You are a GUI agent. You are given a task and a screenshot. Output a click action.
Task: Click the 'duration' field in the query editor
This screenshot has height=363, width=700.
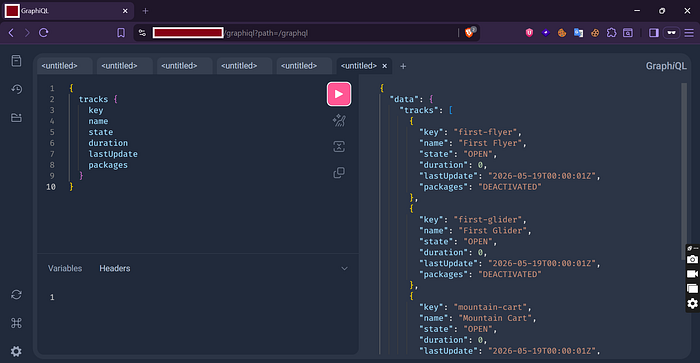point(108,143)
